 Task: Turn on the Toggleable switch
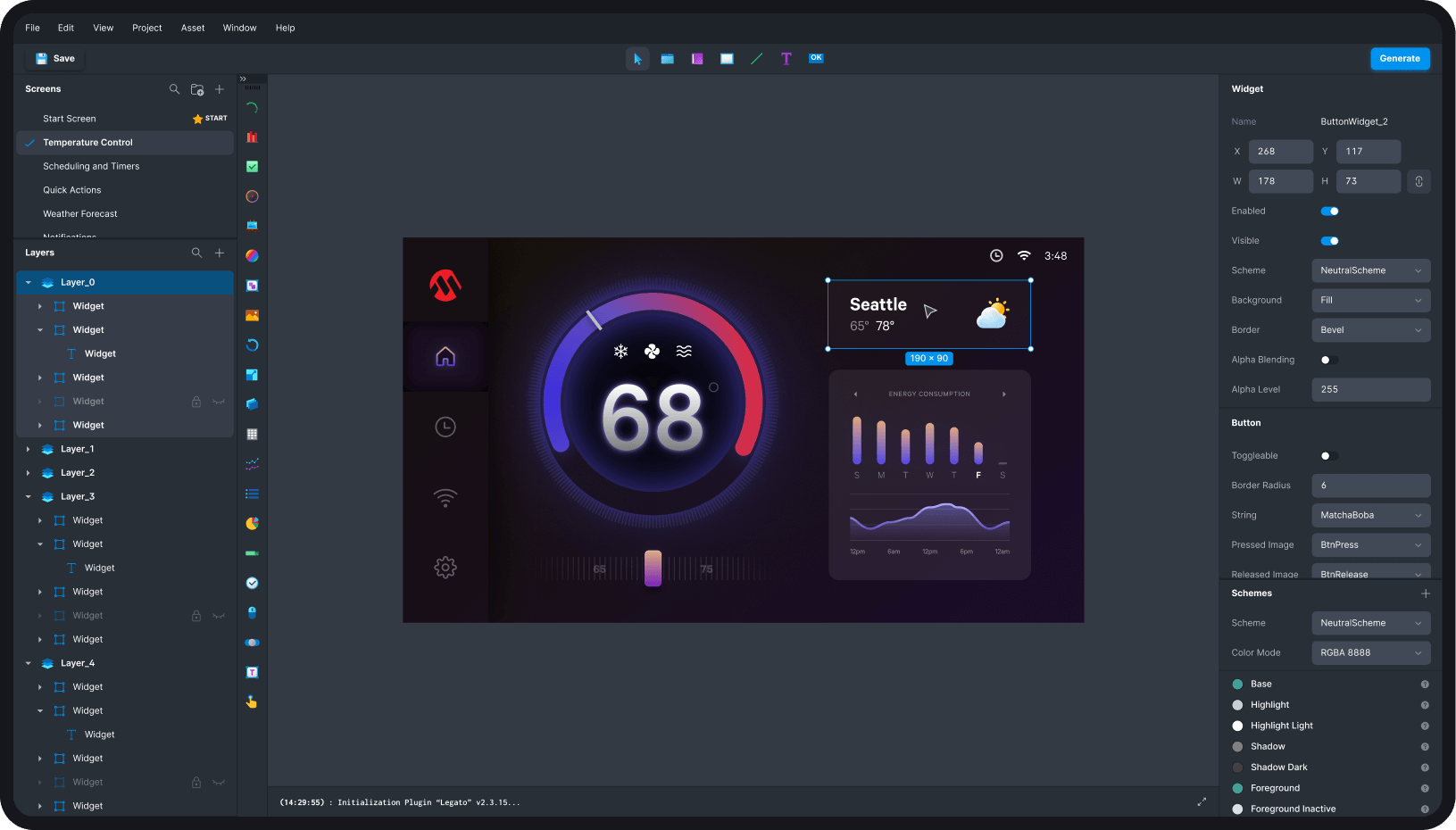1330,456
